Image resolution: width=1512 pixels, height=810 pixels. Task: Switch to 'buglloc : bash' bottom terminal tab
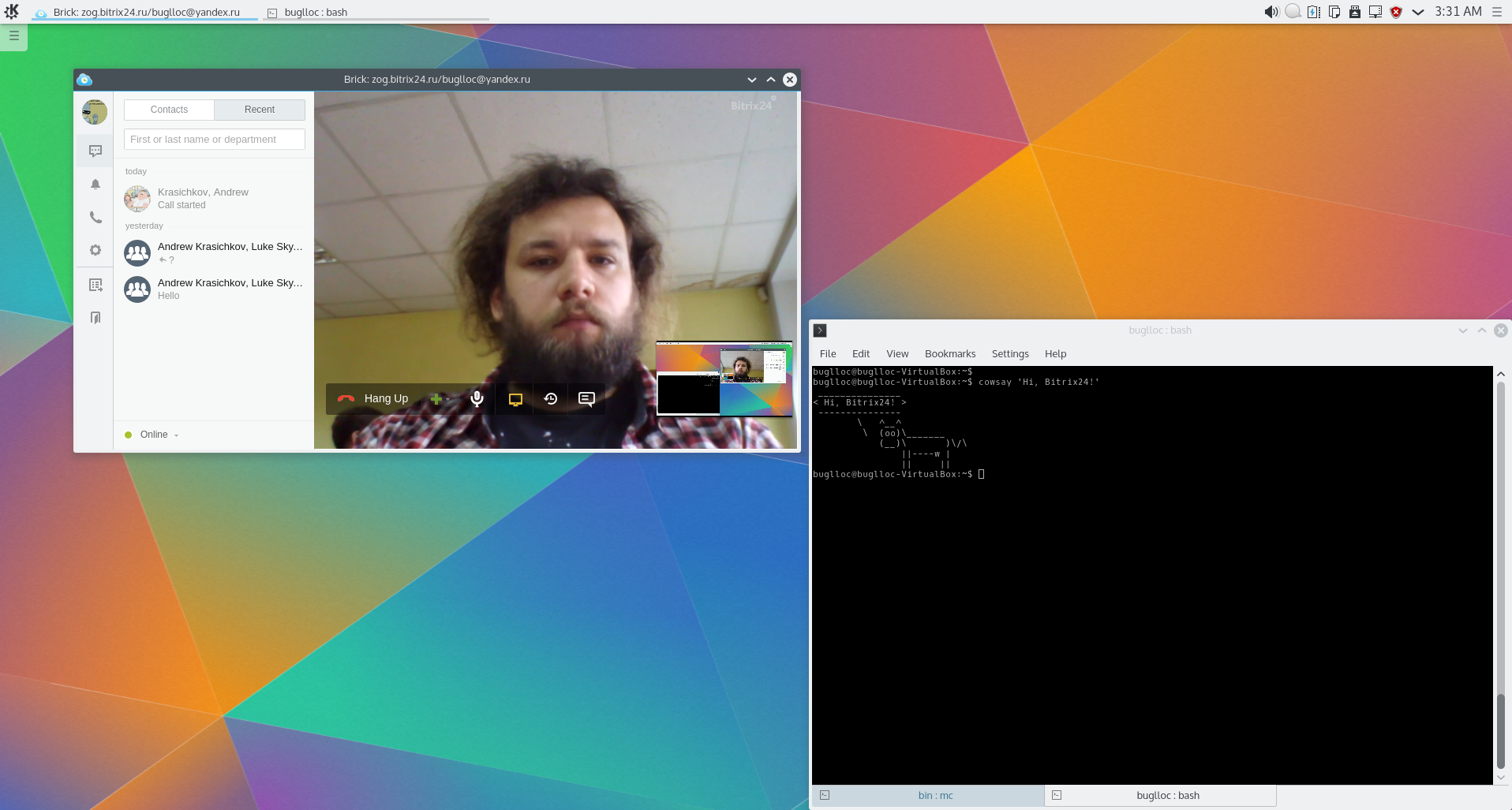click(1160, 796)
